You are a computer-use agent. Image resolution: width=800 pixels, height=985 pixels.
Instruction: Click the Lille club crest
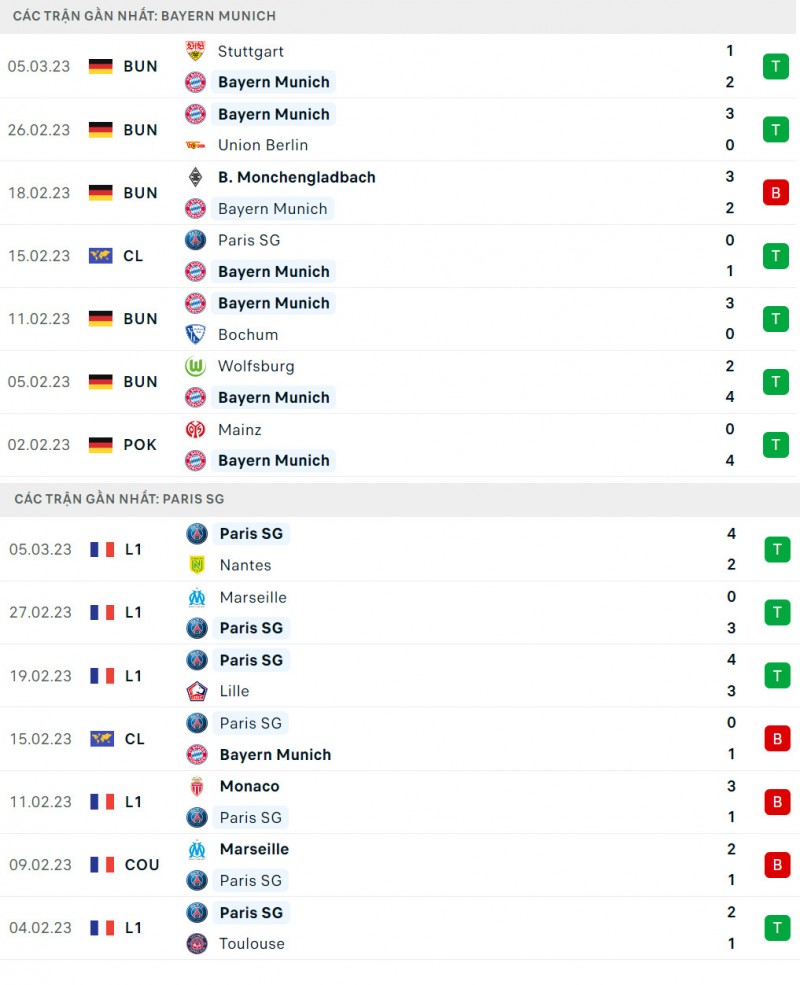click(x=197, y=691)
